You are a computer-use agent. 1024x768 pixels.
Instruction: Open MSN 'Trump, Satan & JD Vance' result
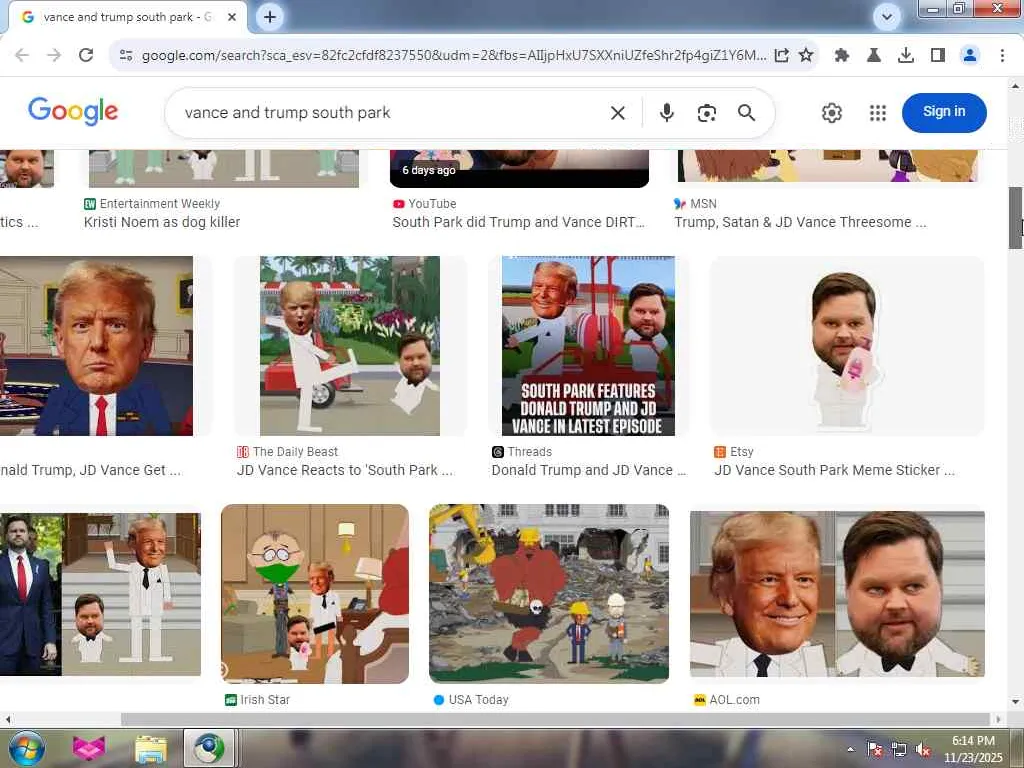801,222
